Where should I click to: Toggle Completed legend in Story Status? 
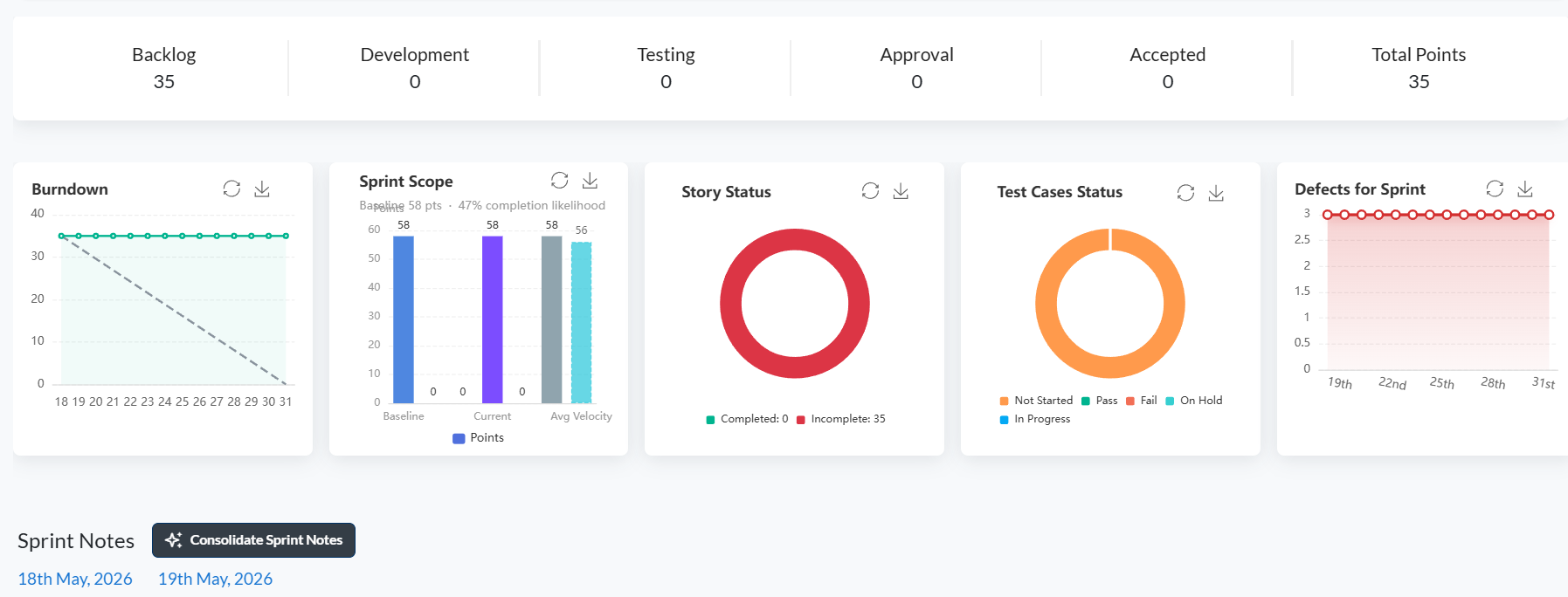pyautogui.click(x=747, y=419)
